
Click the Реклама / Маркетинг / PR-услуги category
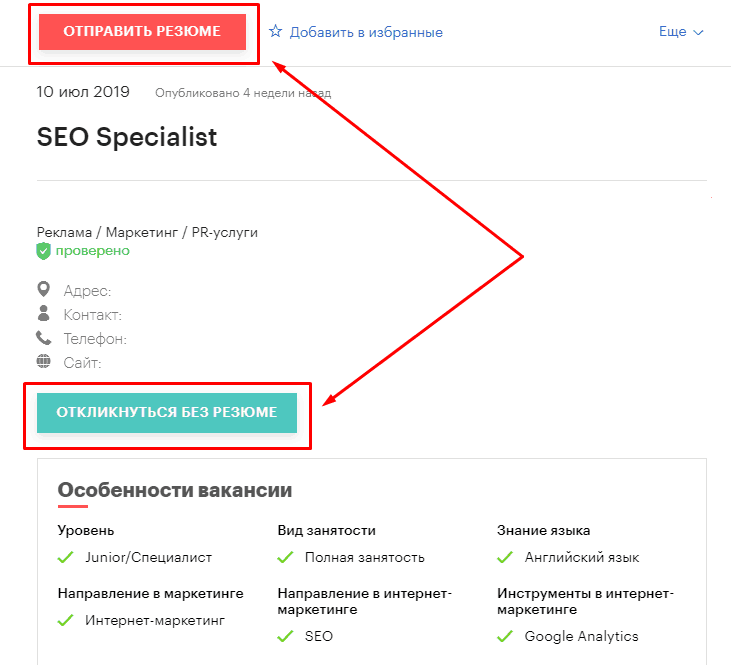pyautogui.click(x=147, y=232)
